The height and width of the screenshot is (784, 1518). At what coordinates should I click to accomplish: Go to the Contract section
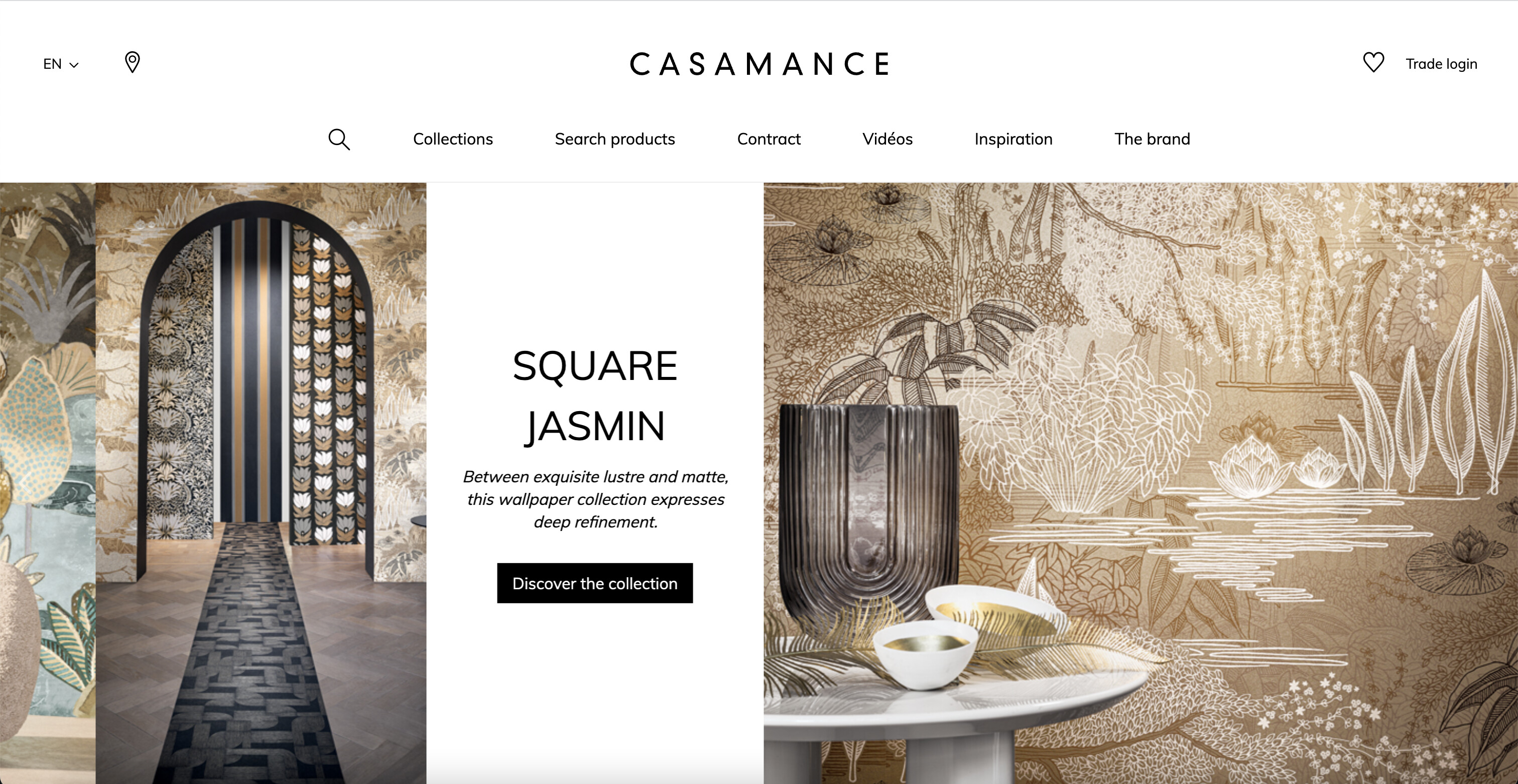tap(769, 139)
